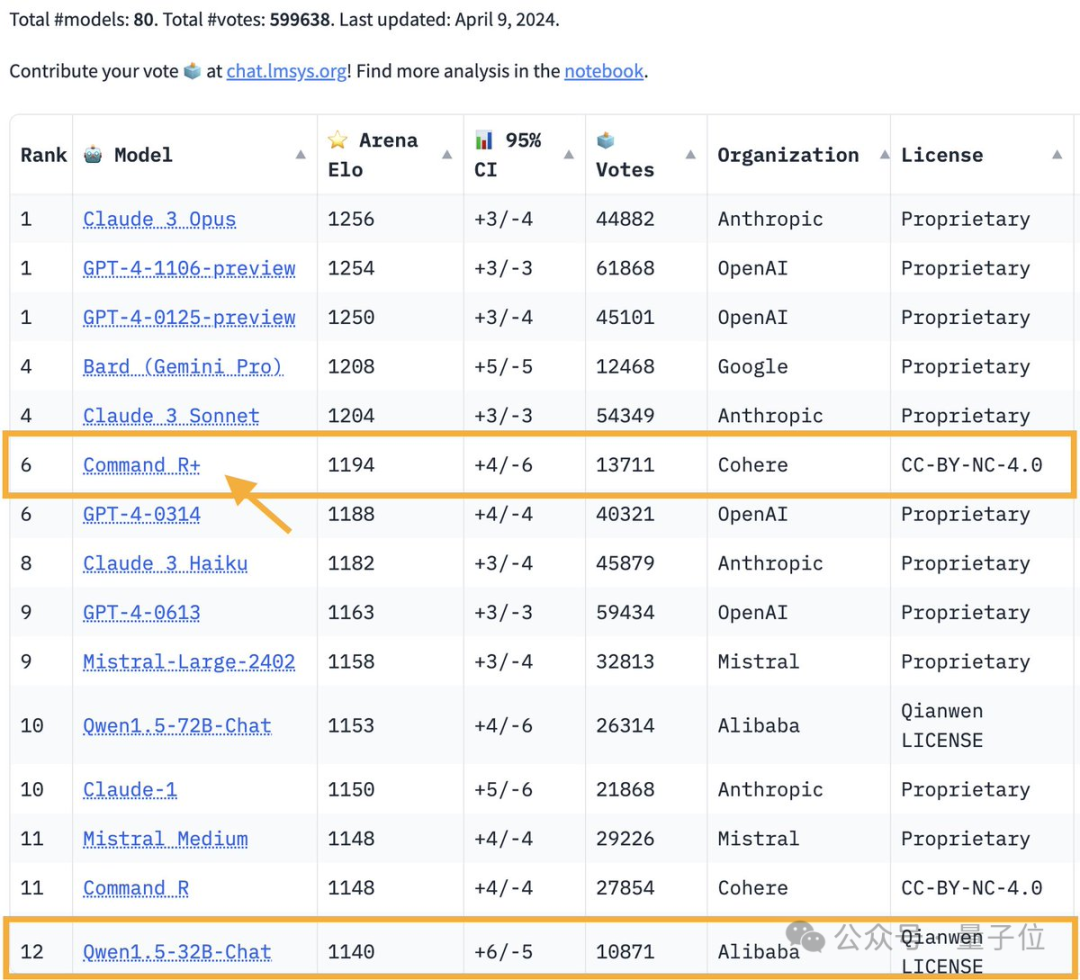
Task: Open the Claude 3 Opus model link
Action: [x=159, y=219]
